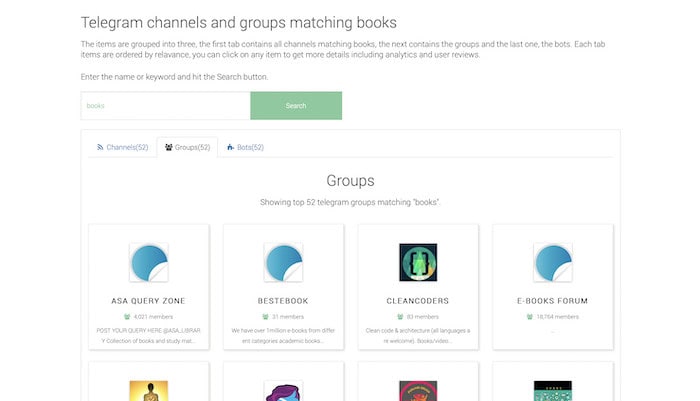The height and width of the screenshot is (401, 700).
Task: Click the page title 'Telegram channels and groups matching books'
Action: pos(239,23)
